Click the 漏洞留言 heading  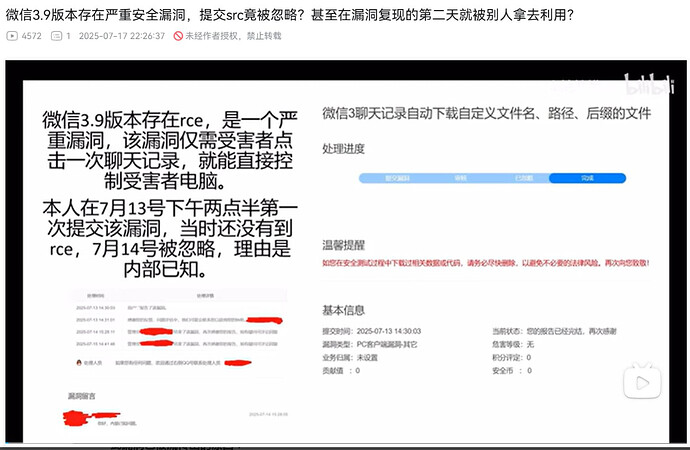click(82, 396)
